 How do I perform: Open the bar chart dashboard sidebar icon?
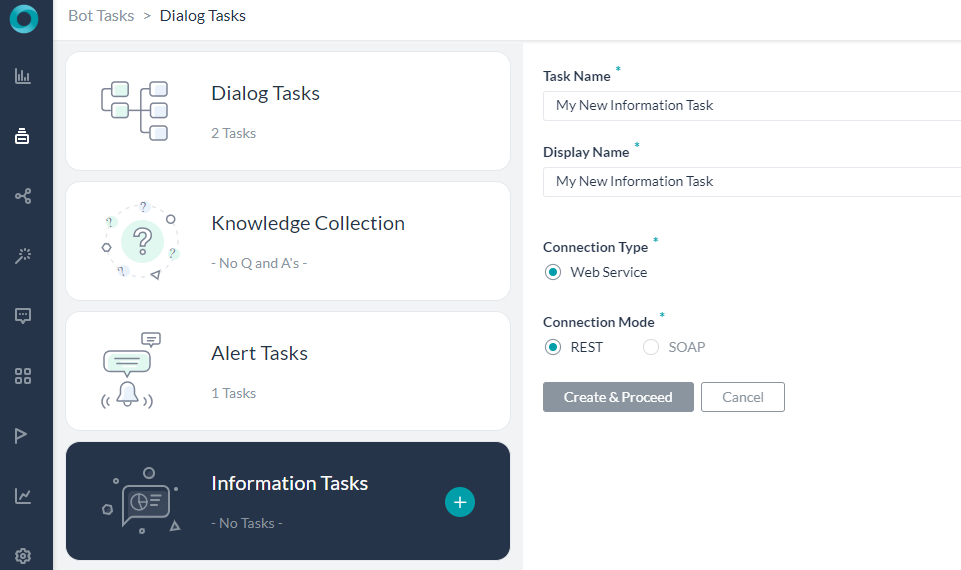23,76
